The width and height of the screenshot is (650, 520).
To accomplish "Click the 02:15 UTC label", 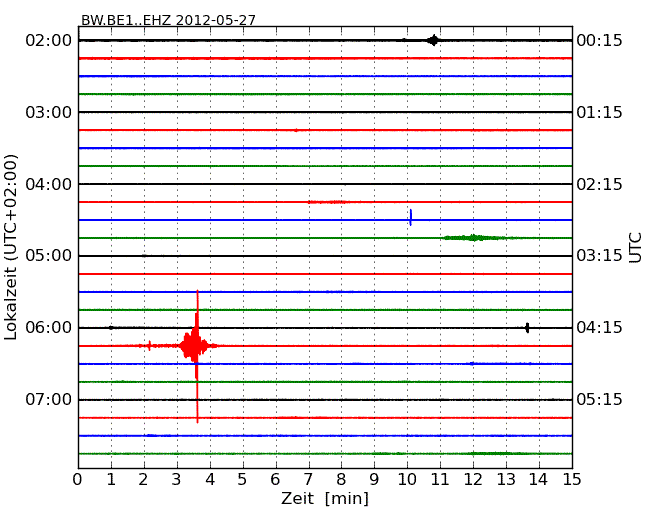I will click(599, 184).
